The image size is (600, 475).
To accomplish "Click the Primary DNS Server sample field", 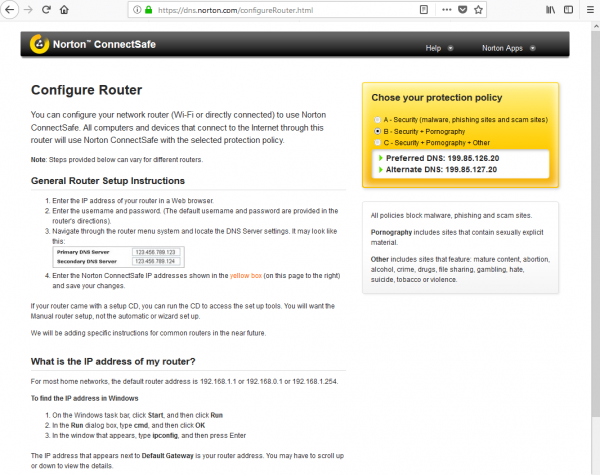I will pyautogui.click(x=155, y=252).
